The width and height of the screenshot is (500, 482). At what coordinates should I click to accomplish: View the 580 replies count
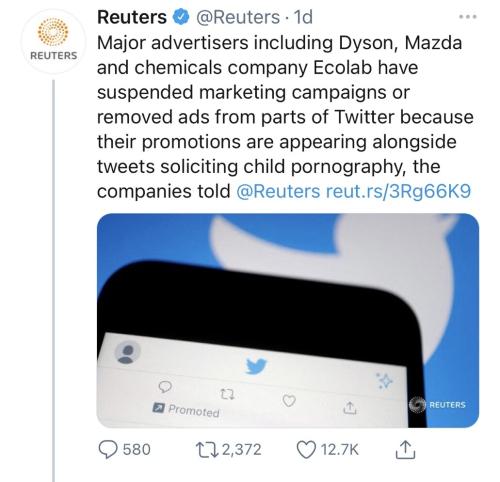click(137, 450)
